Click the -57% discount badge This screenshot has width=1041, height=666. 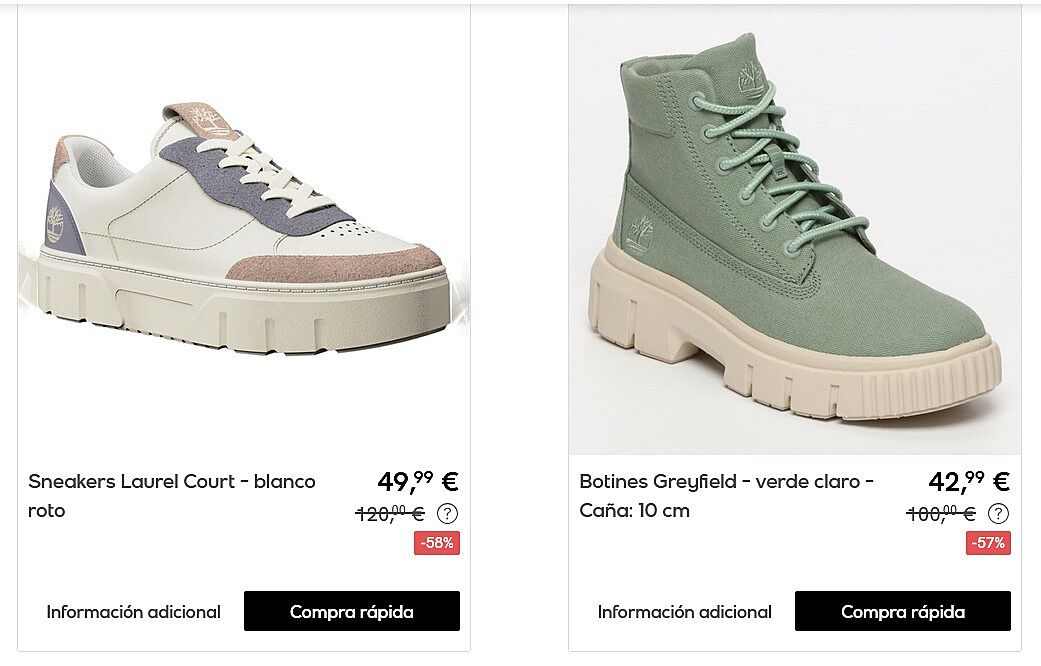989,542
